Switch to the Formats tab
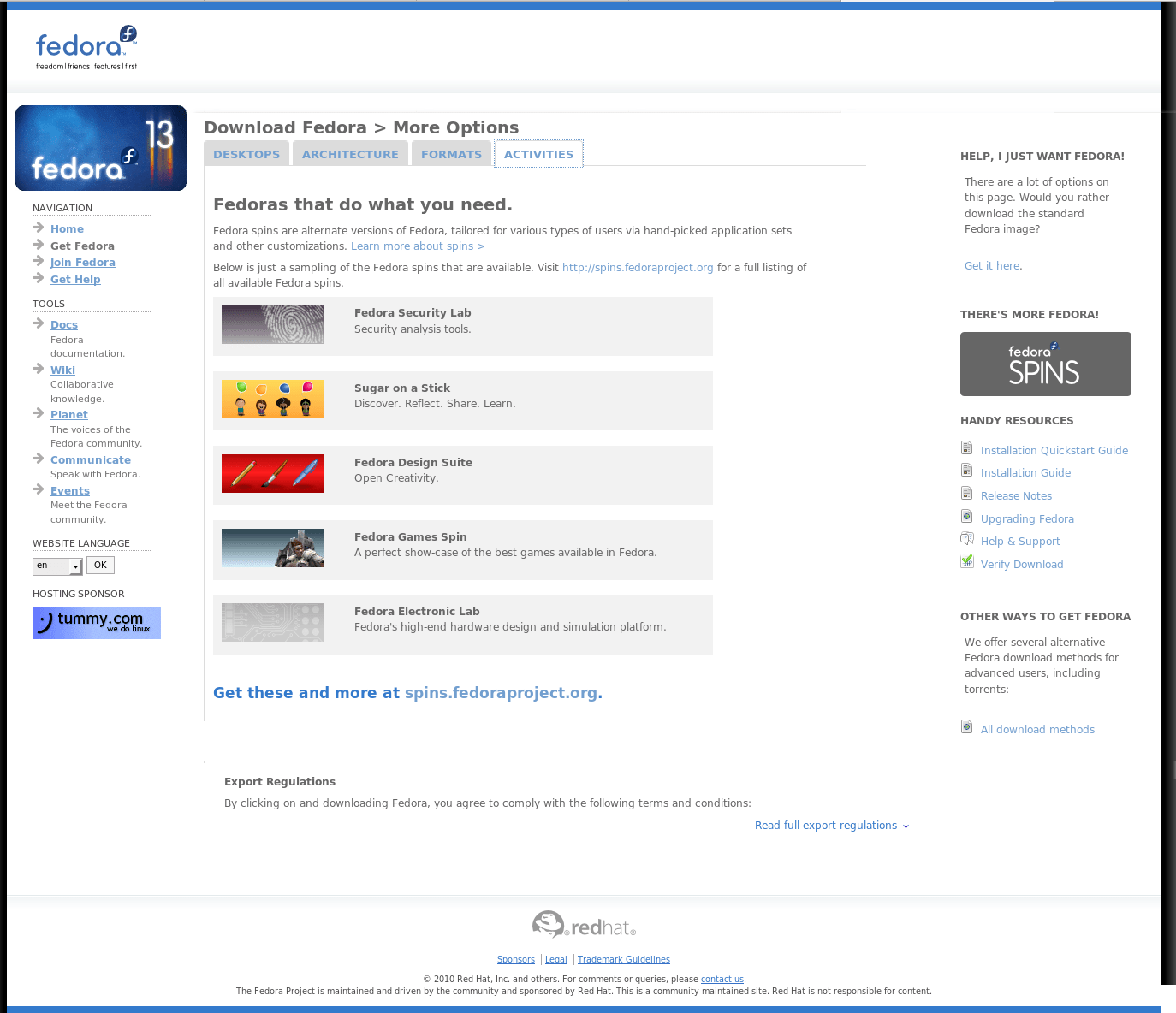 pos(451,154)
